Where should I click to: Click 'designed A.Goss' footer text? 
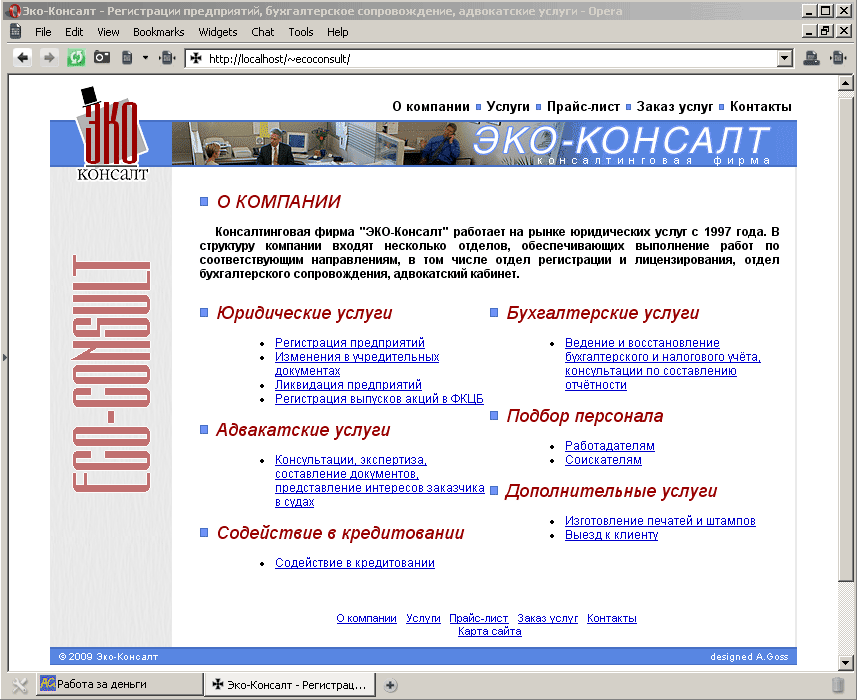[749, 656]
